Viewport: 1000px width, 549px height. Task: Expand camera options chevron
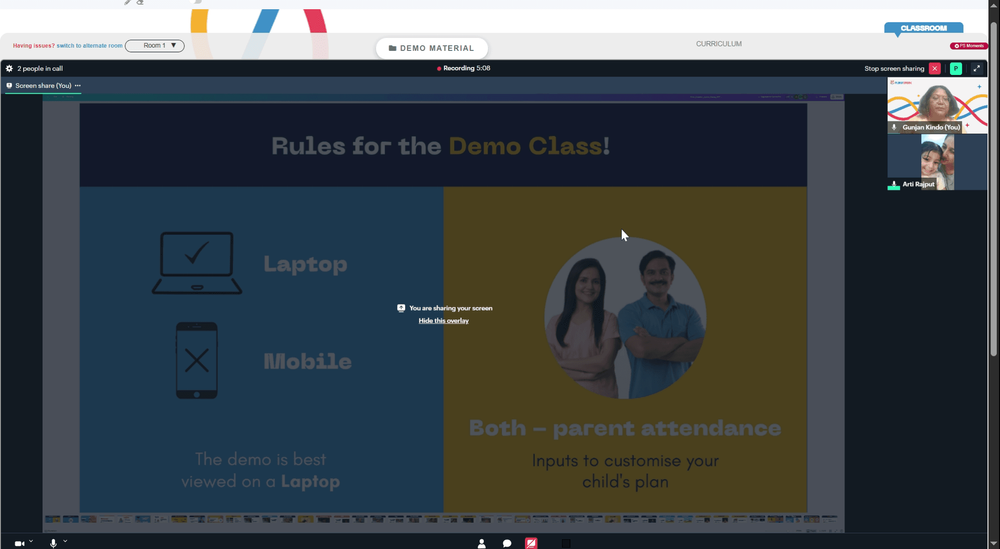(x=31, y=541)
